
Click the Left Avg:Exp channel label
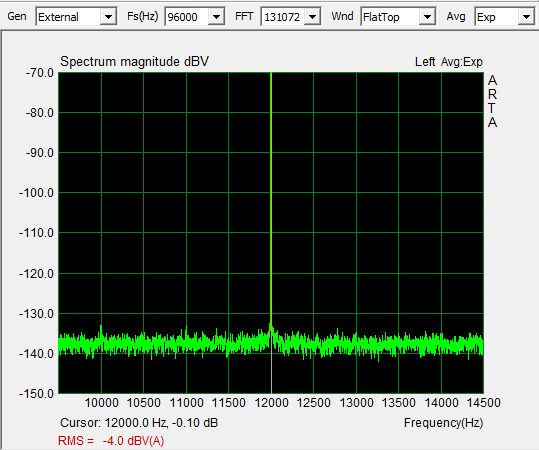click(449, 62)
